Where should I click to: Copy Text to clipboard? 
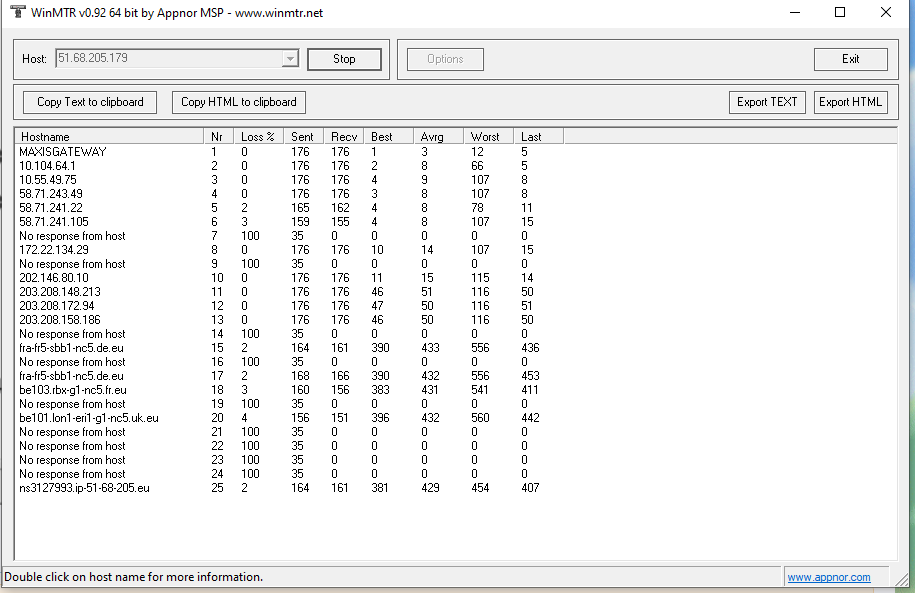90,102
